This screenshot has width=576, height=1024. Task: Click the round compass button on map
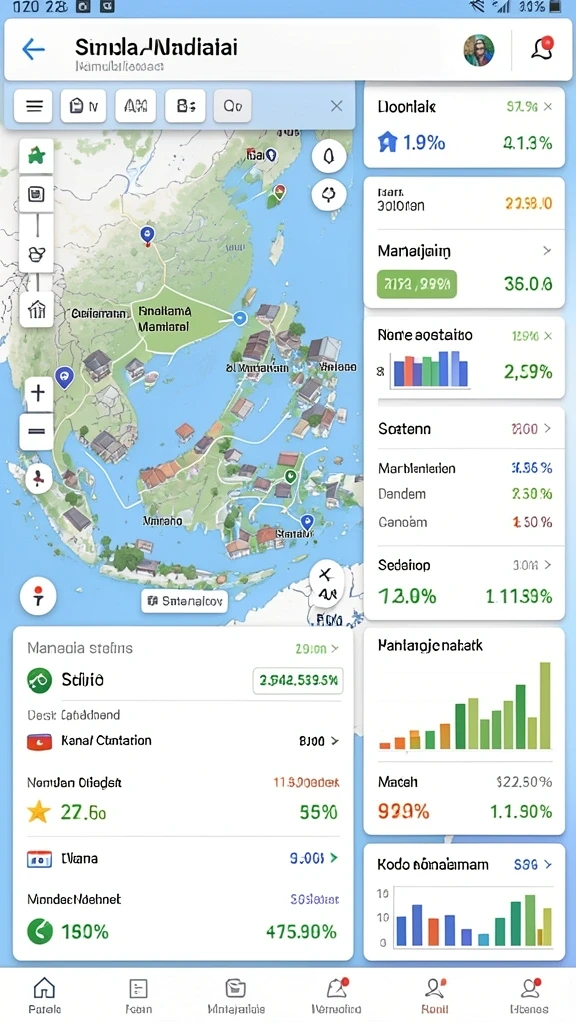(328, 156)
